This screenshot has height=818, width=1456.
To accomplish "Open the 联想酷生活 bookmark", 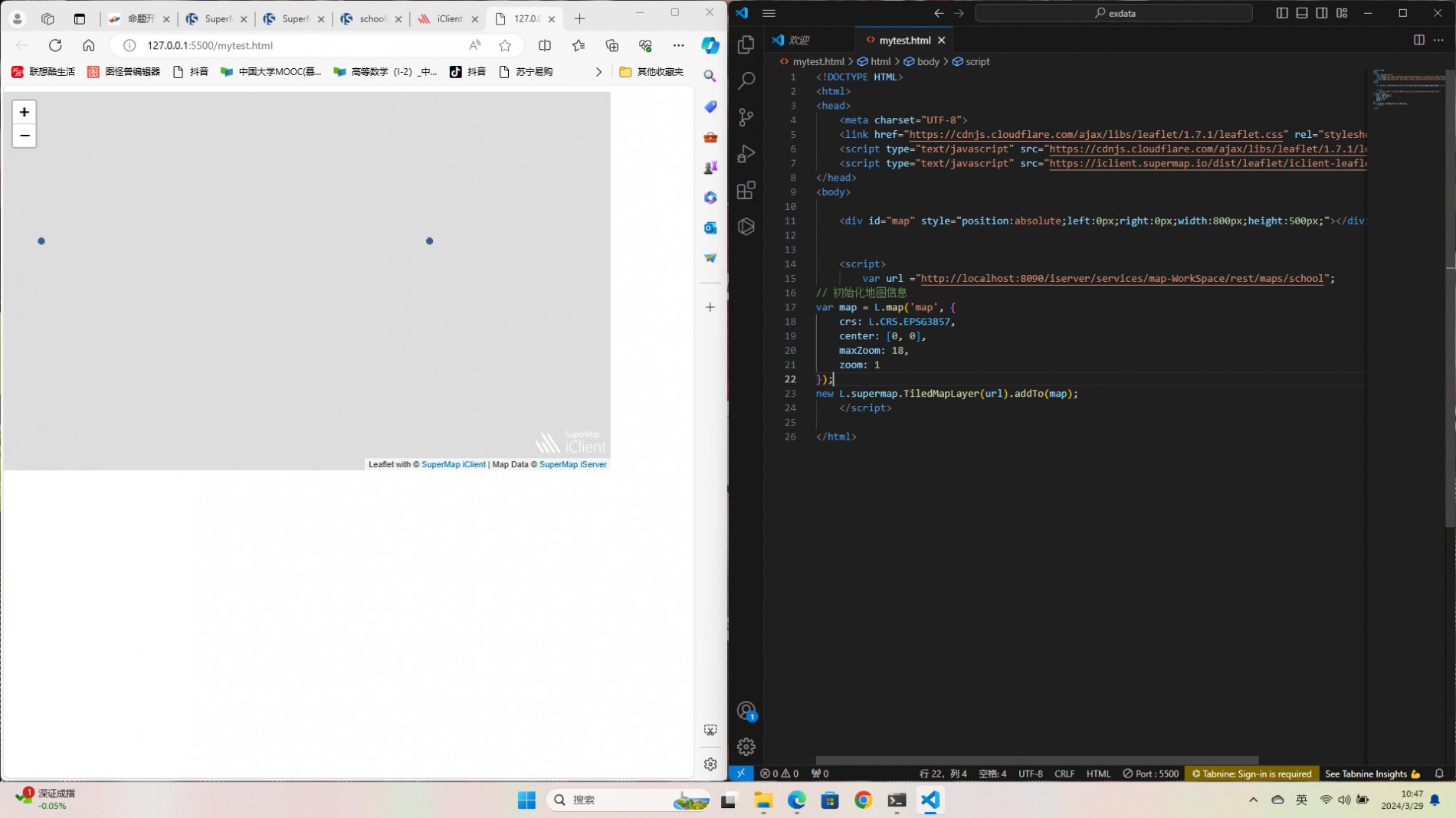I will tap(43, 71).
